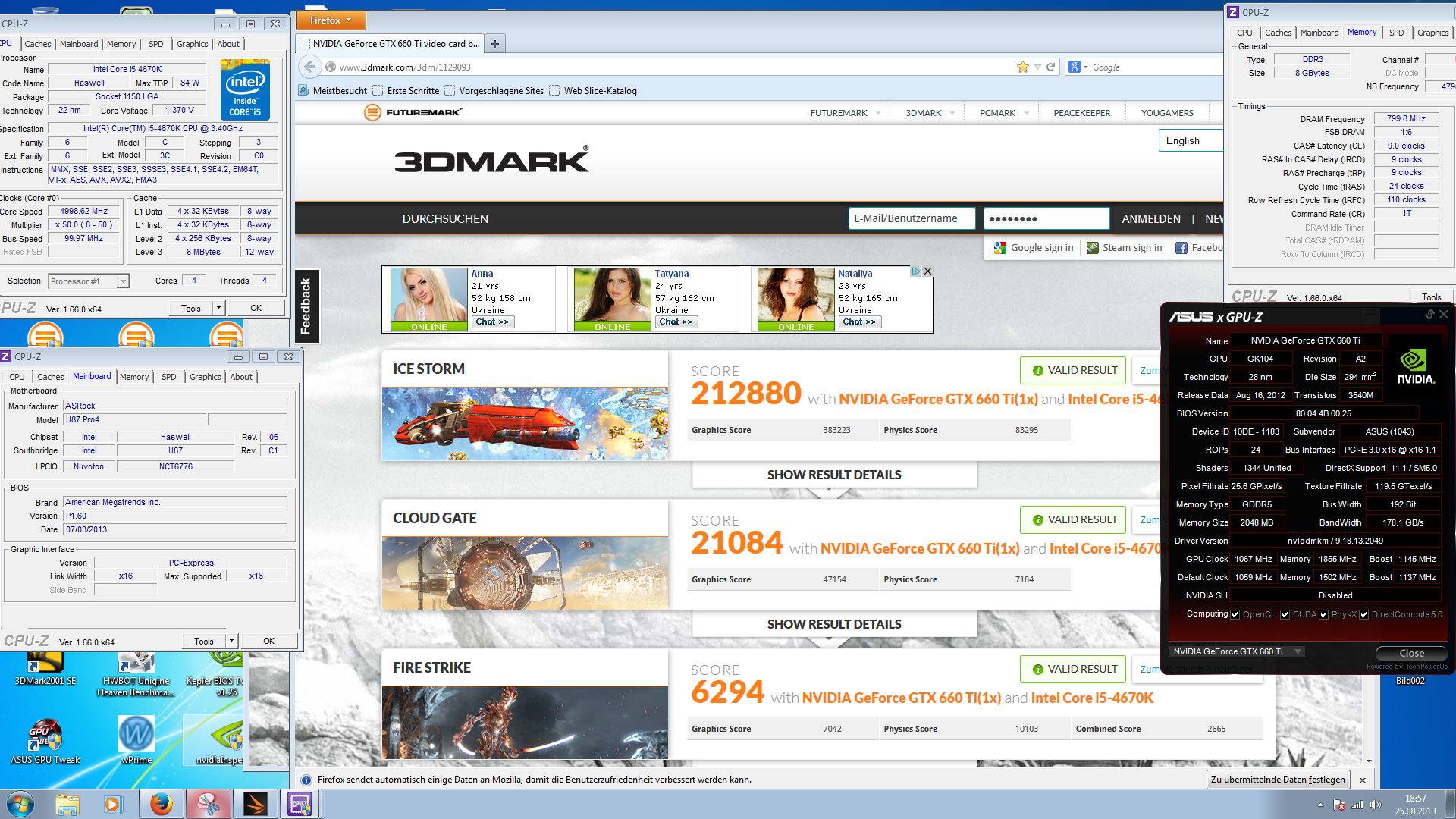Click the large 3DMARK logo
The image size is (1456, 819).
pos(491,160)
